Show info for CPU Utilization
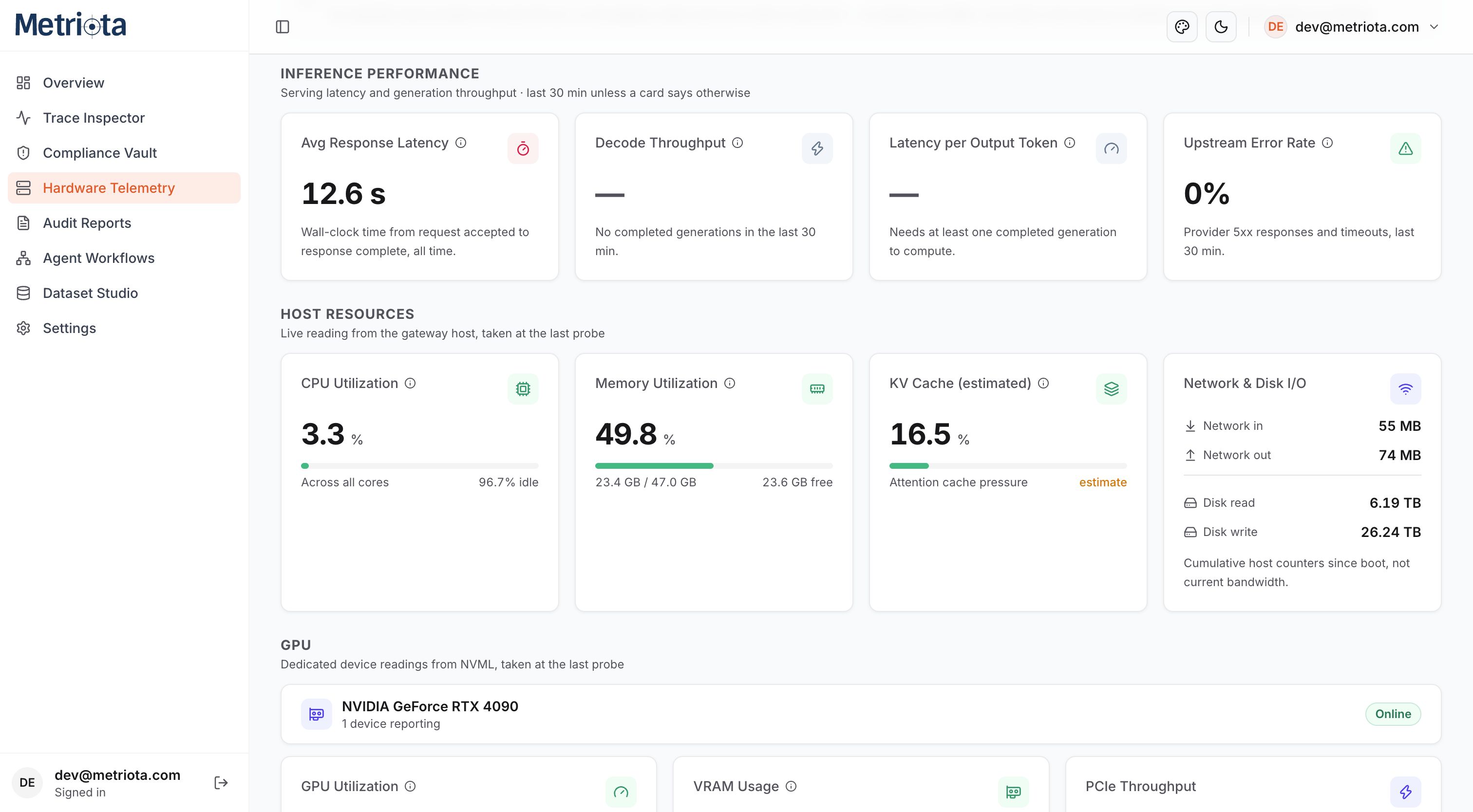The image size is (1473, 812). 411,384
